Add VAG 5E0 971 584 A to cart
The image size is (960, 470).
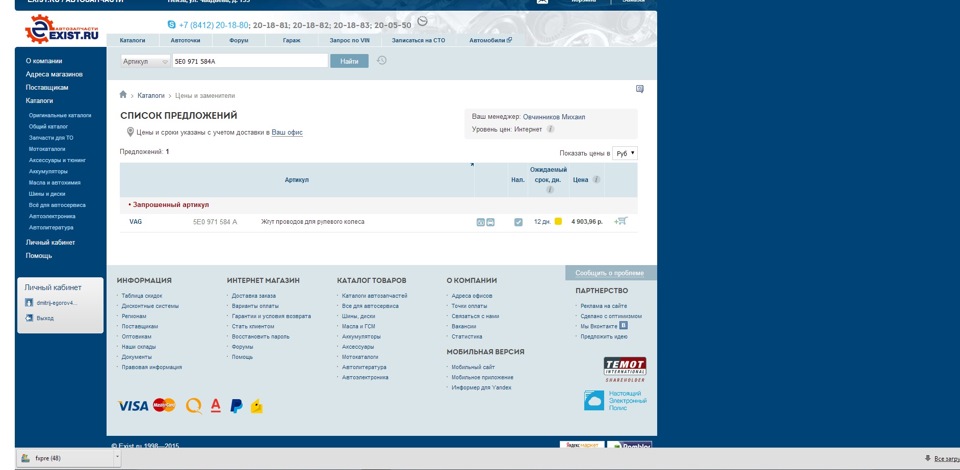[x=621, y=221]
